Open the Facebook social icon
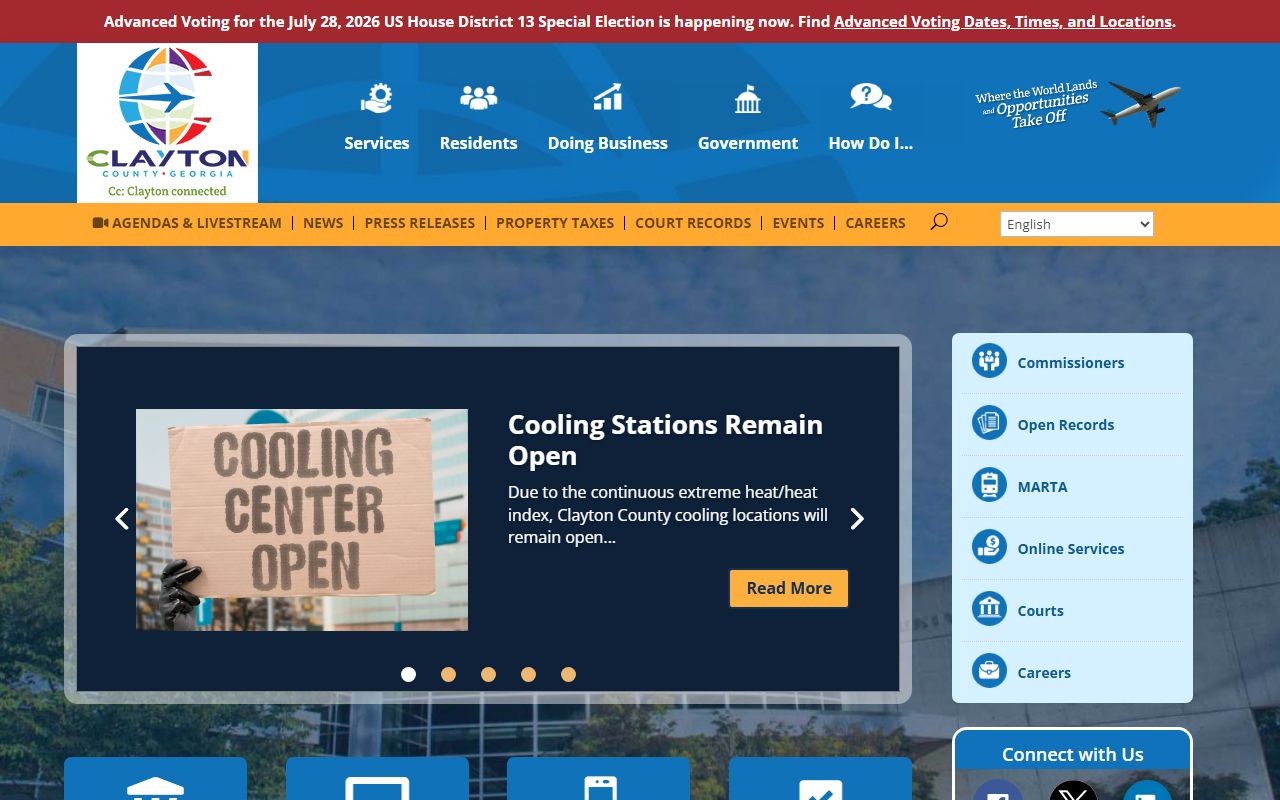This screenshot has height=800, width=1280. click(997, 792)
